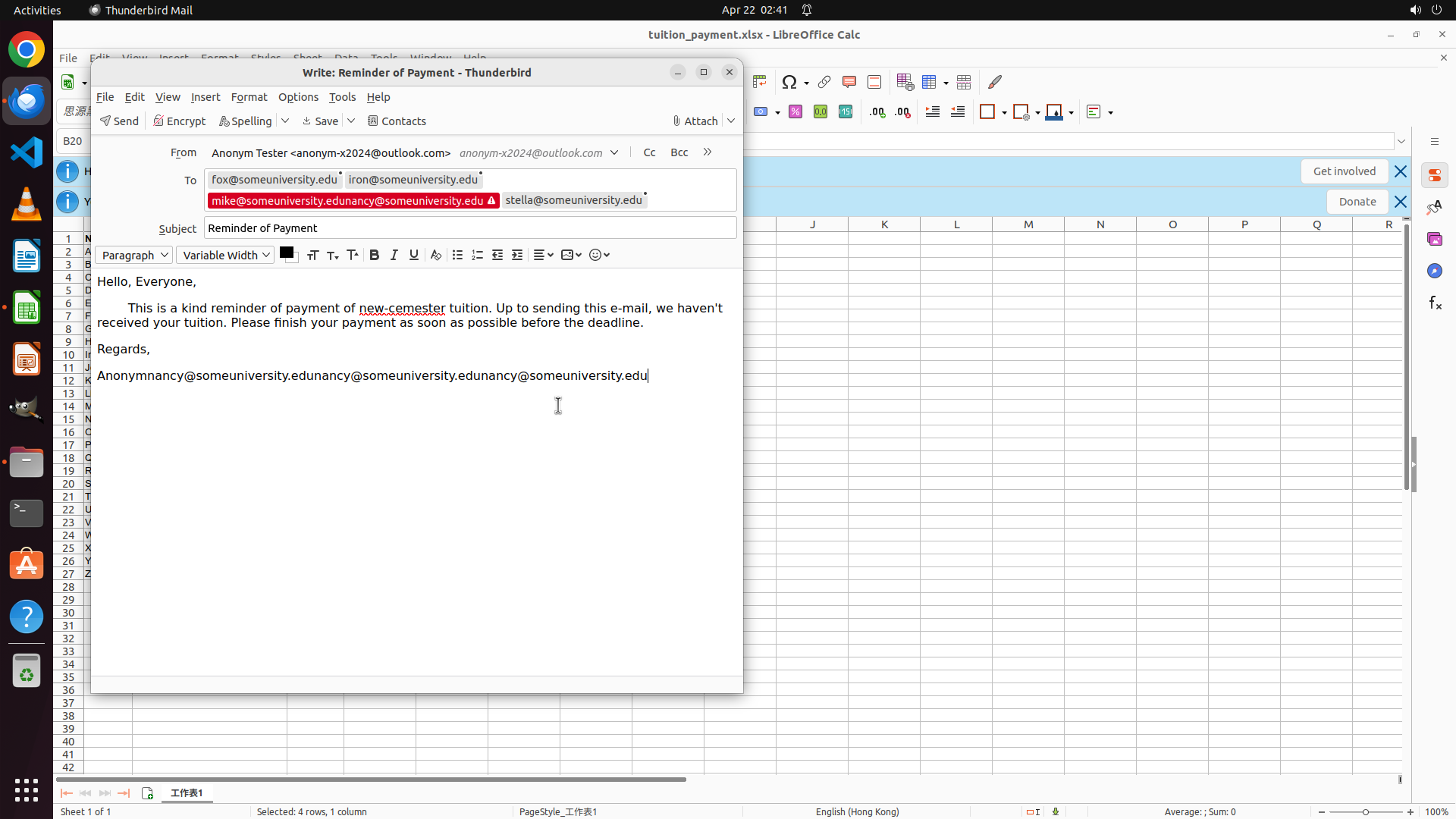
Task: Open the Options menu
Action: (298, 97)
